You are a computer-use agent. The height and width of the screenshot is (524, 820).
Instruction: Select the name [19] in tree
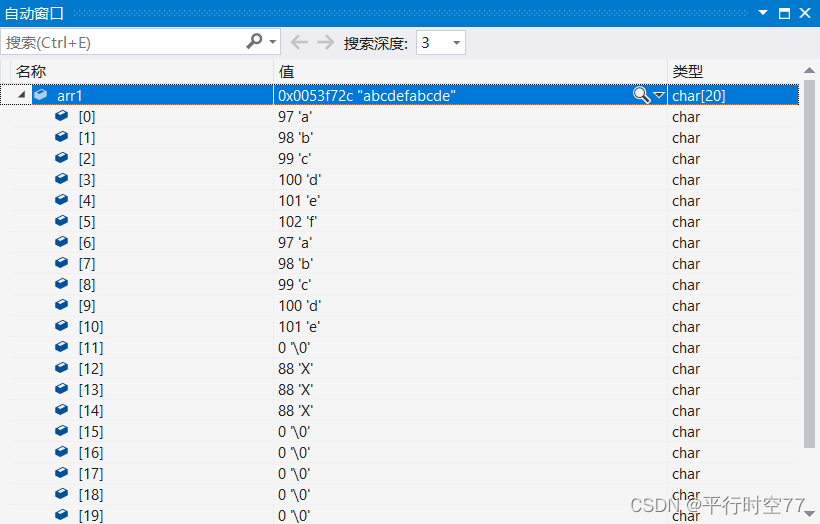[x=91, y=516]
